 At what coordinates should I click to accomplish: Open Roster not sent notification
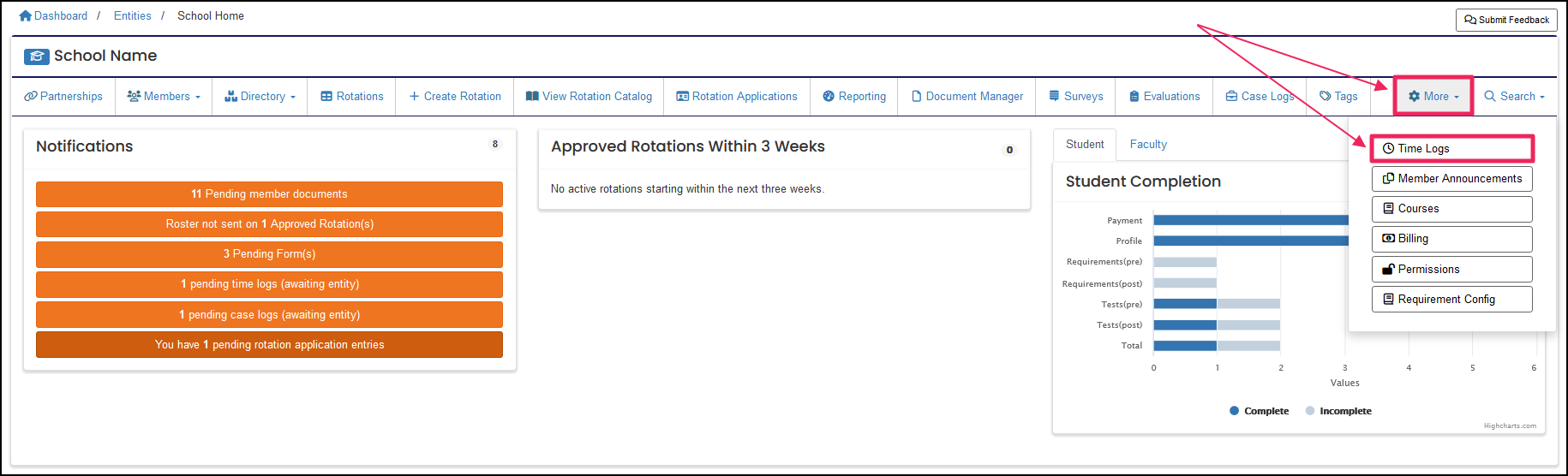pyautogui.click(x=269, y=224)
